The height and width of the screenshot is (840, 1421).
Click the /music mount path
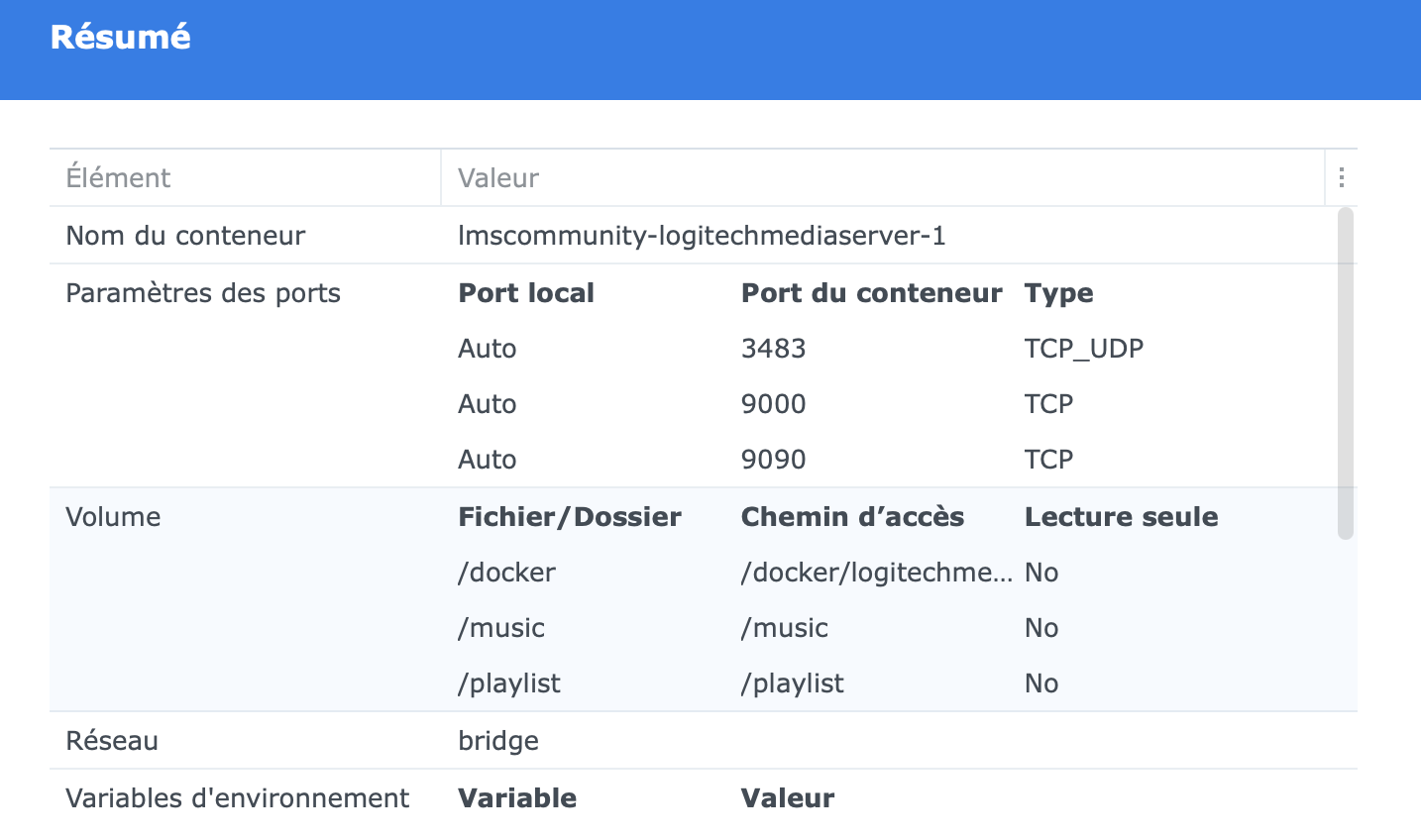pyautogui.click(x=784, y=628)
